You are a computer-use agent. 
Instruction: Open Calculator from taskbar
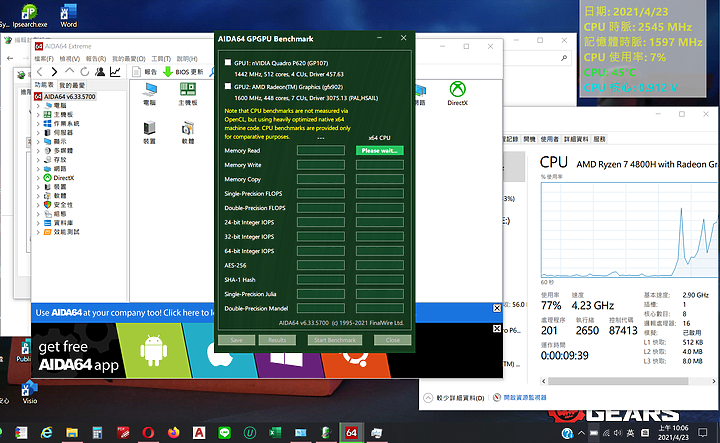97,432
